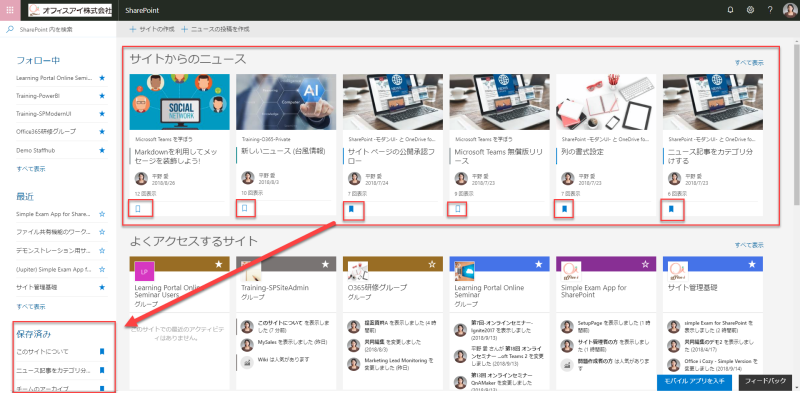
Task: Click フィードバック button
Action: (x=764, y=382)
